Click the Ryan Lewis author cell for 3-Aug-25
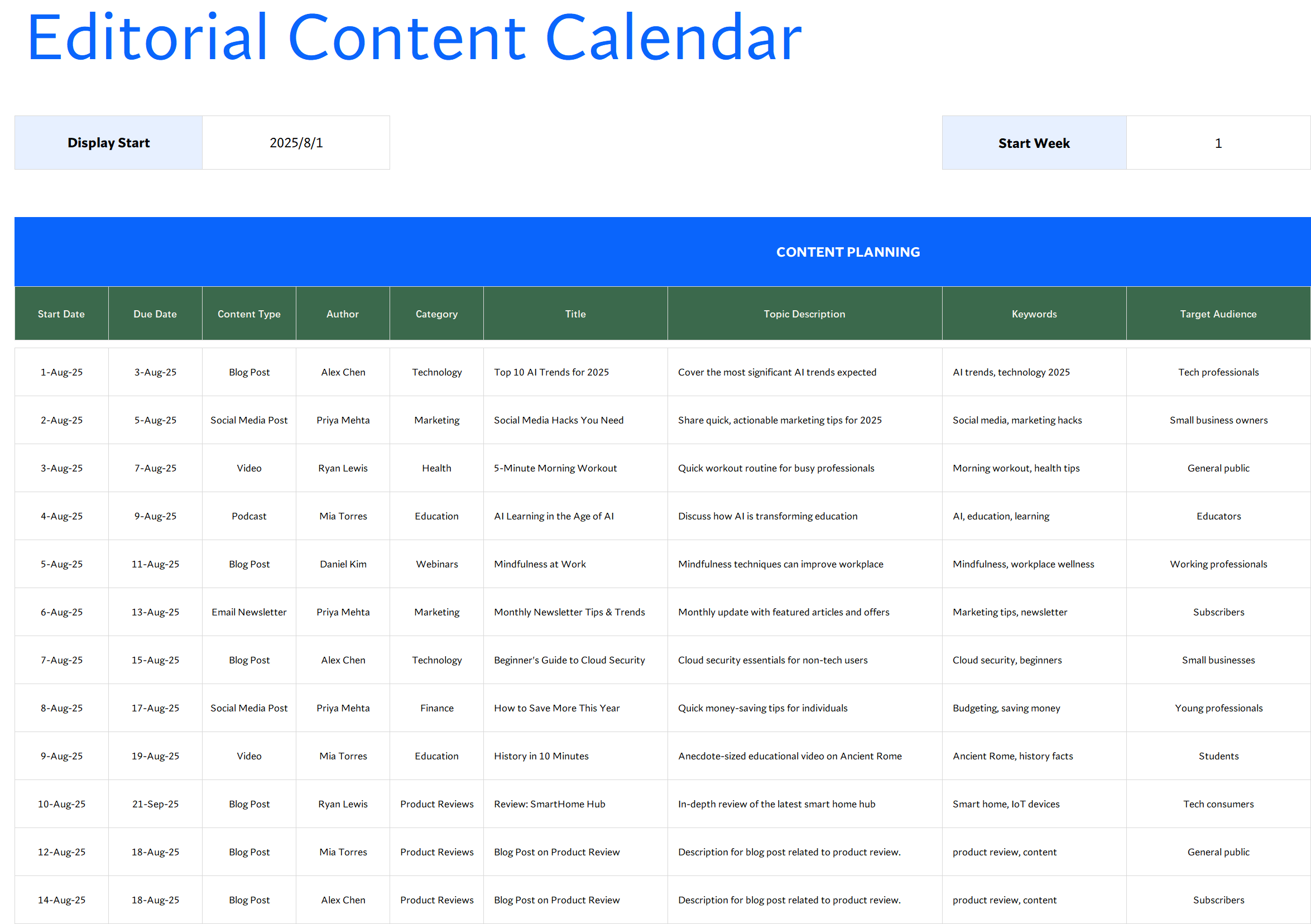This screenshot has width=1311, height=924. [x=343, y=468]
